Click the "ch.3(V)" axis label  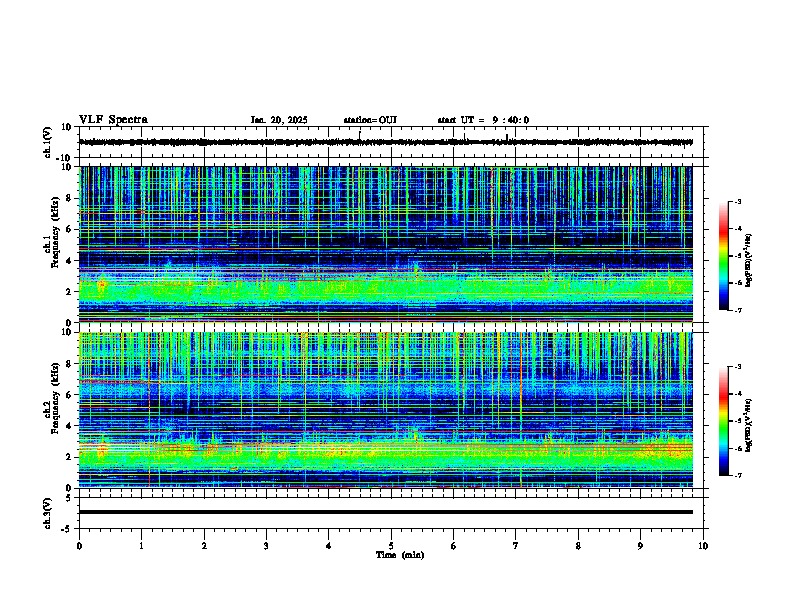pyautogui.click(x=48, y=513)
